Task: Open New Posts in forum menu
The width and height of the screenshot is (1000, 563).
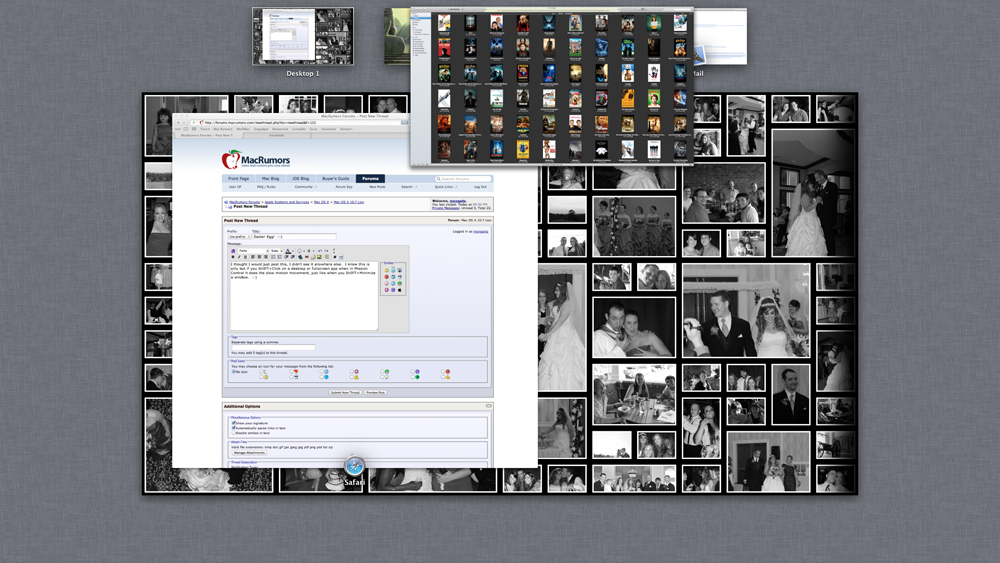Action: [377, 187]
